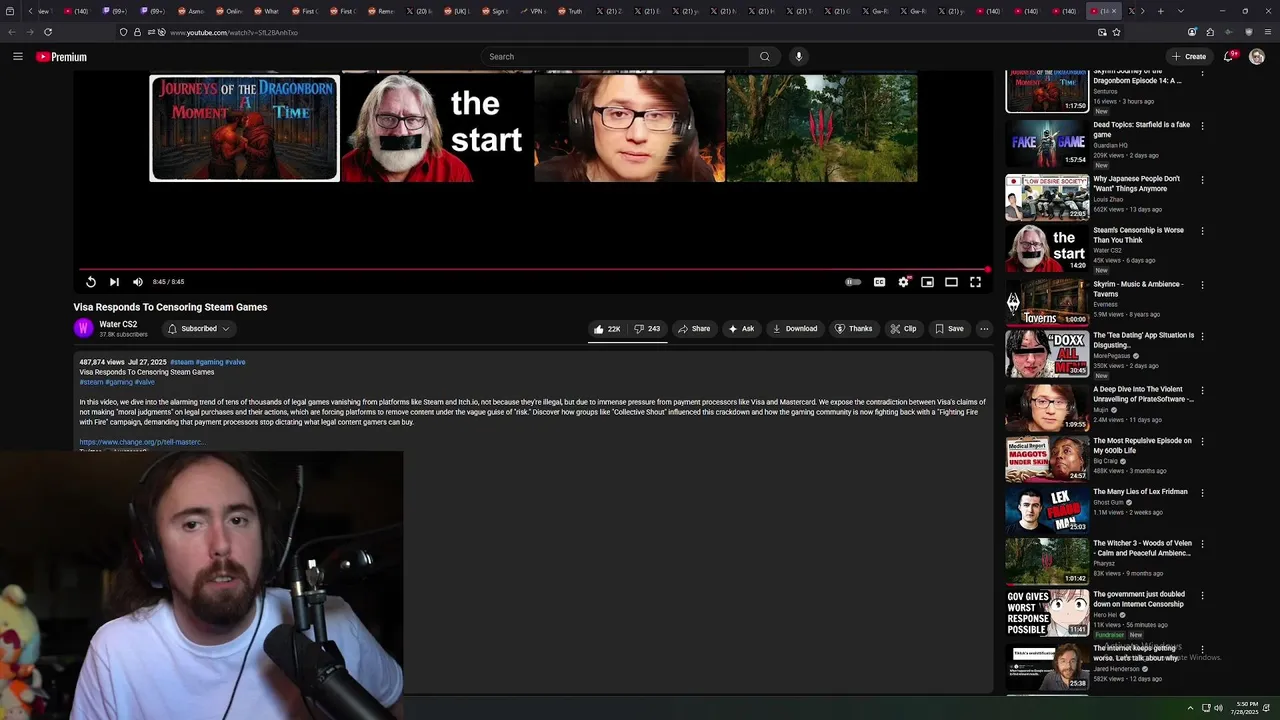This screenshot has width=1280, height=720.
Task: Open Witcher forest end-screen thumbnail
Action: 822,128
